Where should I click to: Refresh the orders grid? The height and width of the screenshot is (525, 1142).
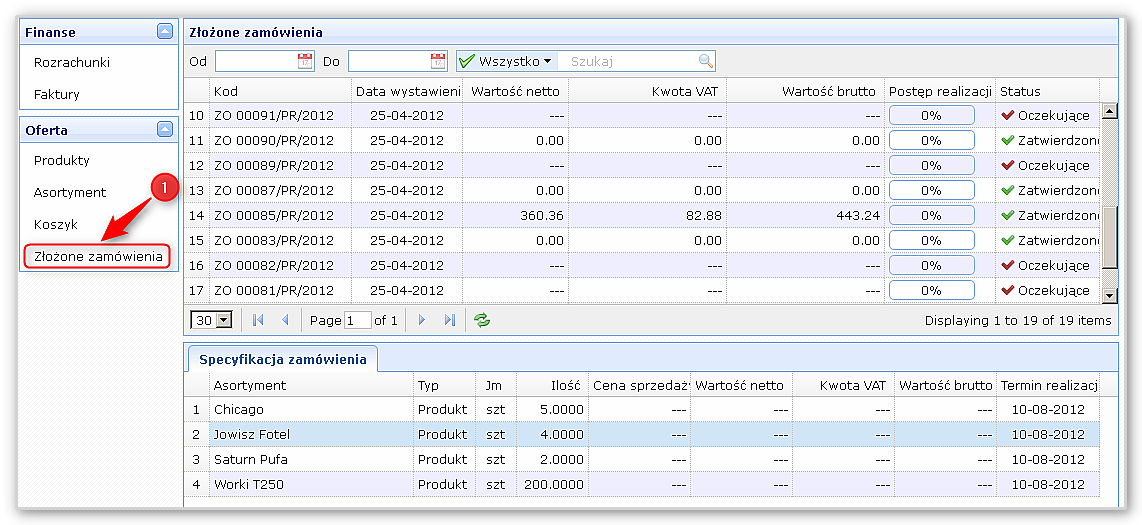(482, 321)
